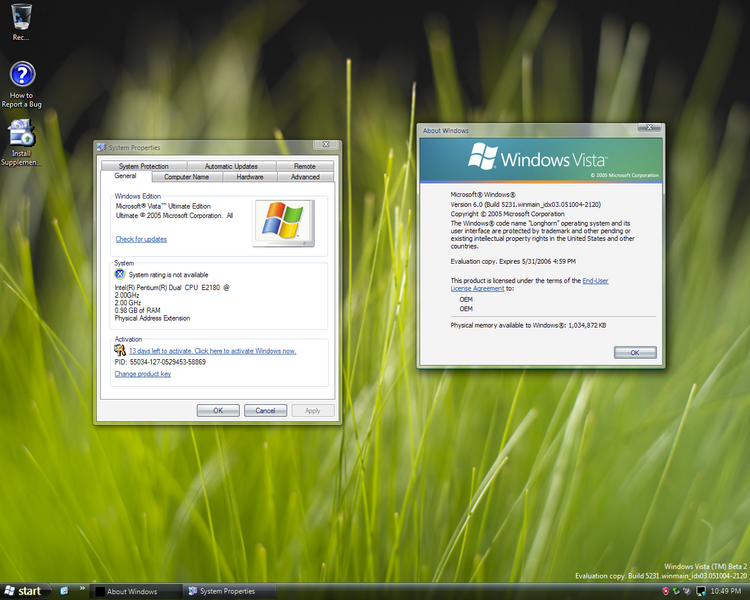Image resolution: width=750 pixels, height=600 pixels.
Task: Click the volume tray icon
Action: [687, 591]
